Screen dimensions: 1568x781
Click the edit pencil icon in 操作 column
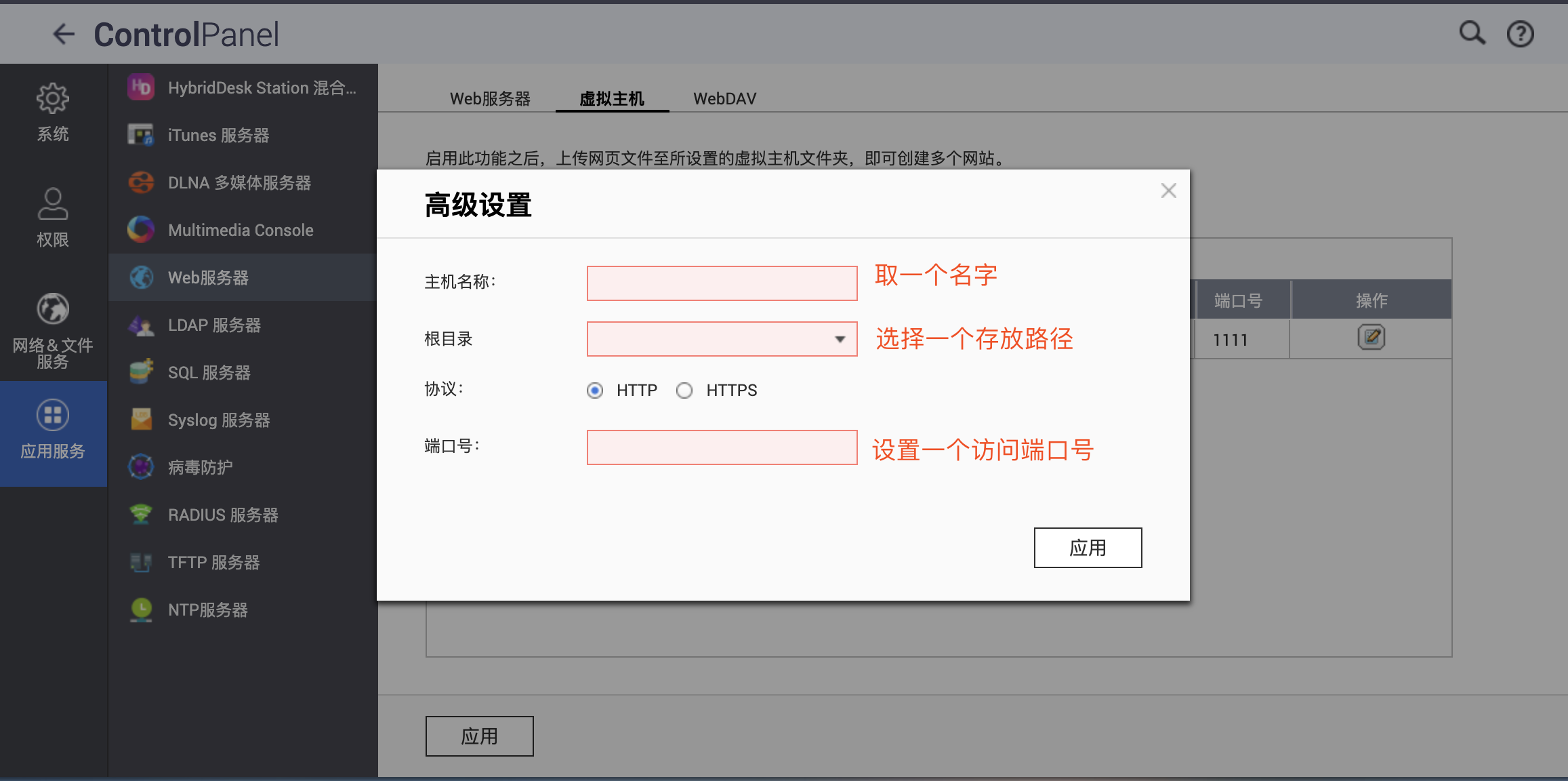[1371, 337]
